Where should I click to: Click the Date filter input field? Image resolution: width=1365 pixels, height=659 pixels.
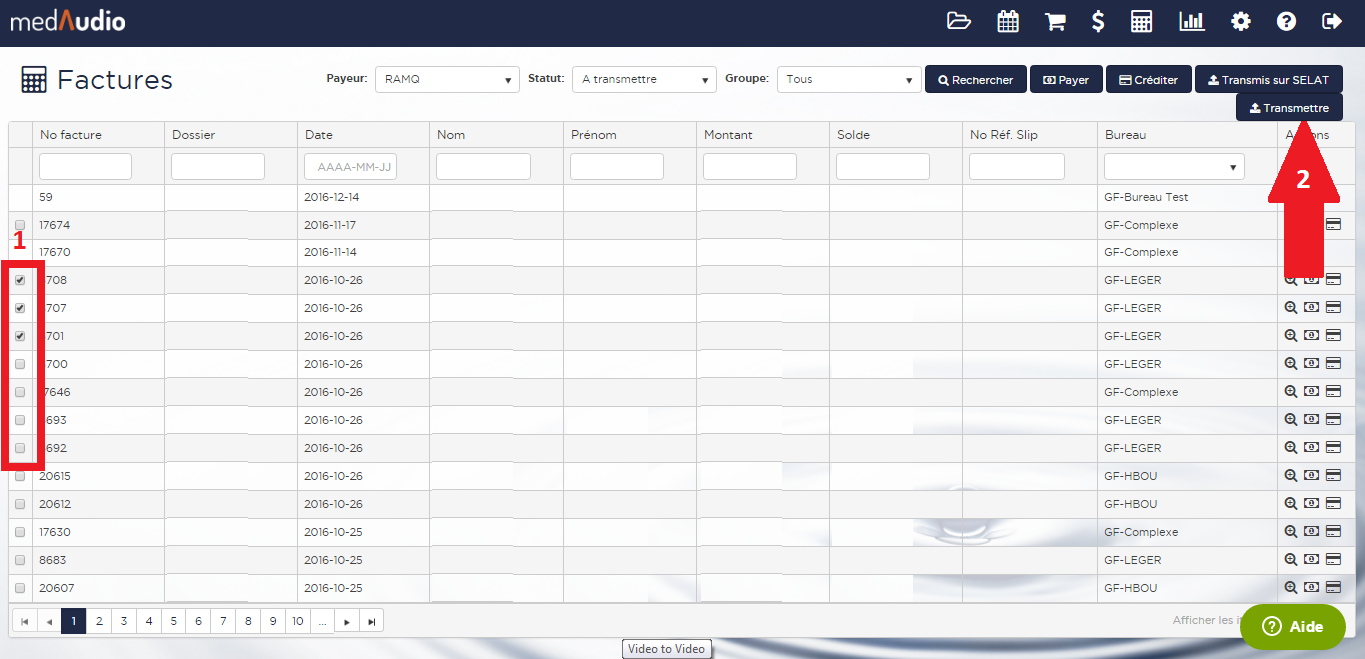tap(350, 167)
